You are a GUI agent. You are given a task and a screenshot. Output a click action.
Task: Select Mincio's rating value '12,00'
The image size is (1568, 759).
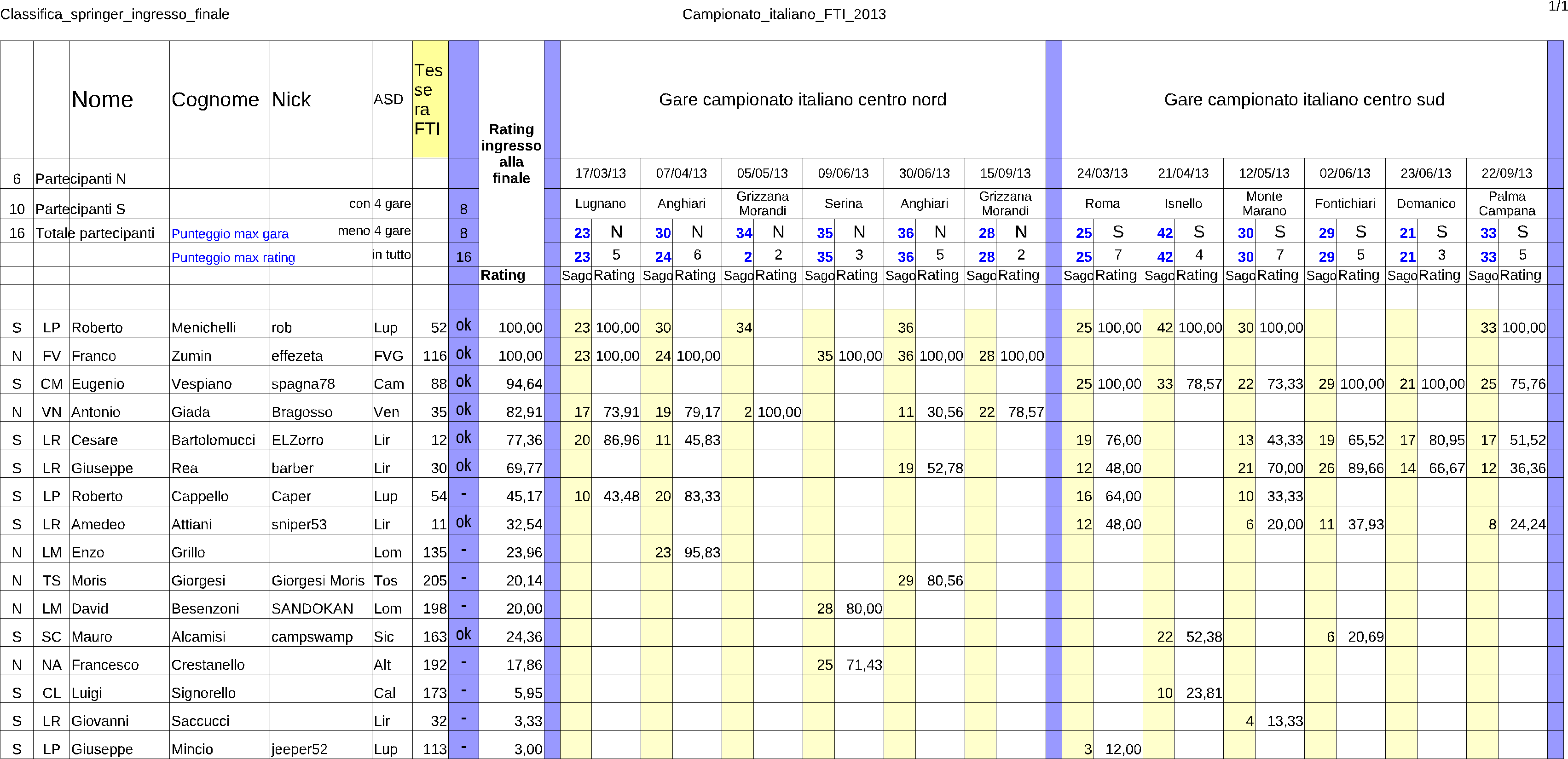(1122, 749)
